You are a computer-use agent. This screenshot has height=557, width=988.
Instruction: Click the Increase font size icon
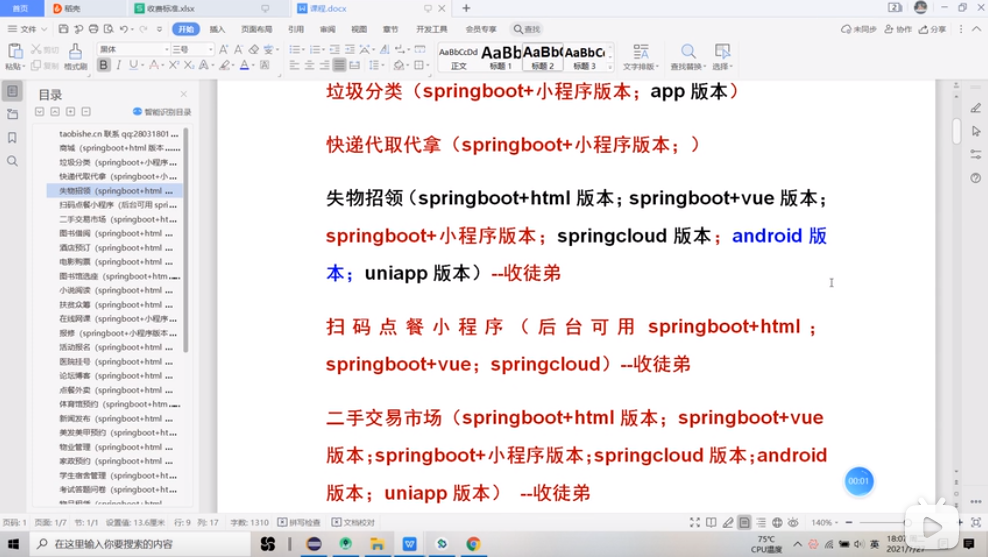pyautogui.click(x=223, y=49)
